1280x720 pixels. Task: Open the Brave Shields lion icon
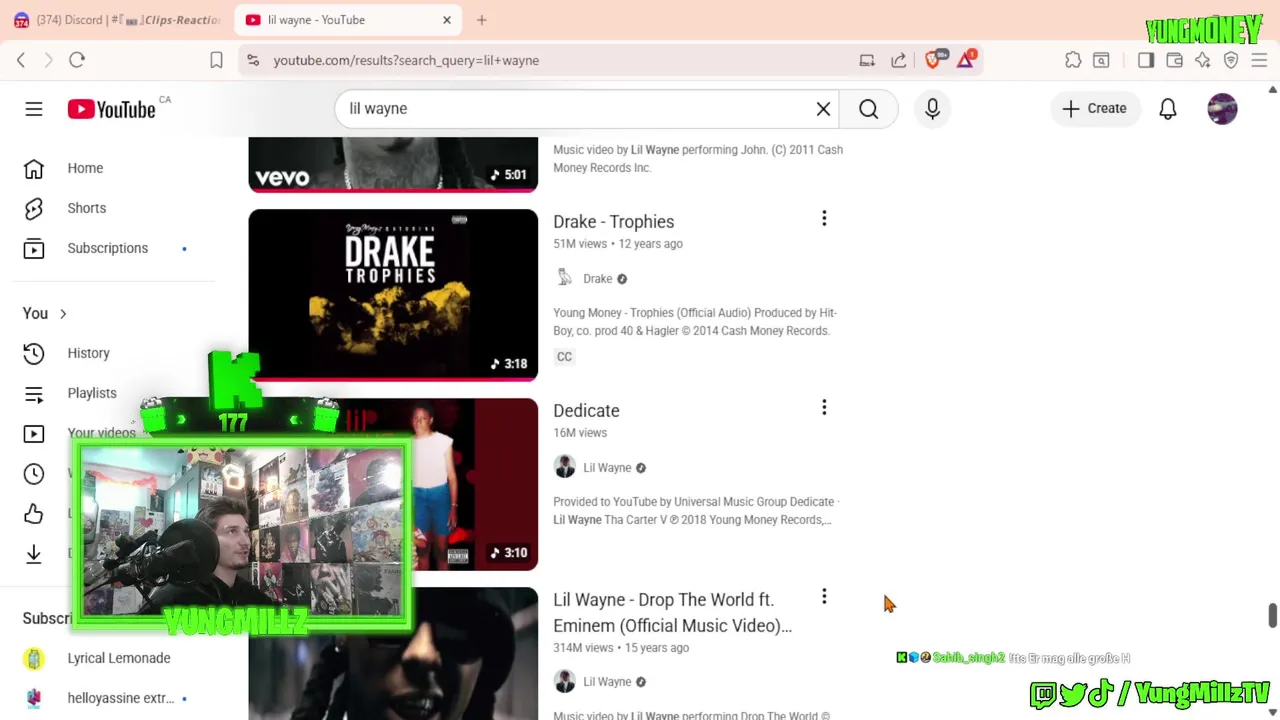pos(933,60)
